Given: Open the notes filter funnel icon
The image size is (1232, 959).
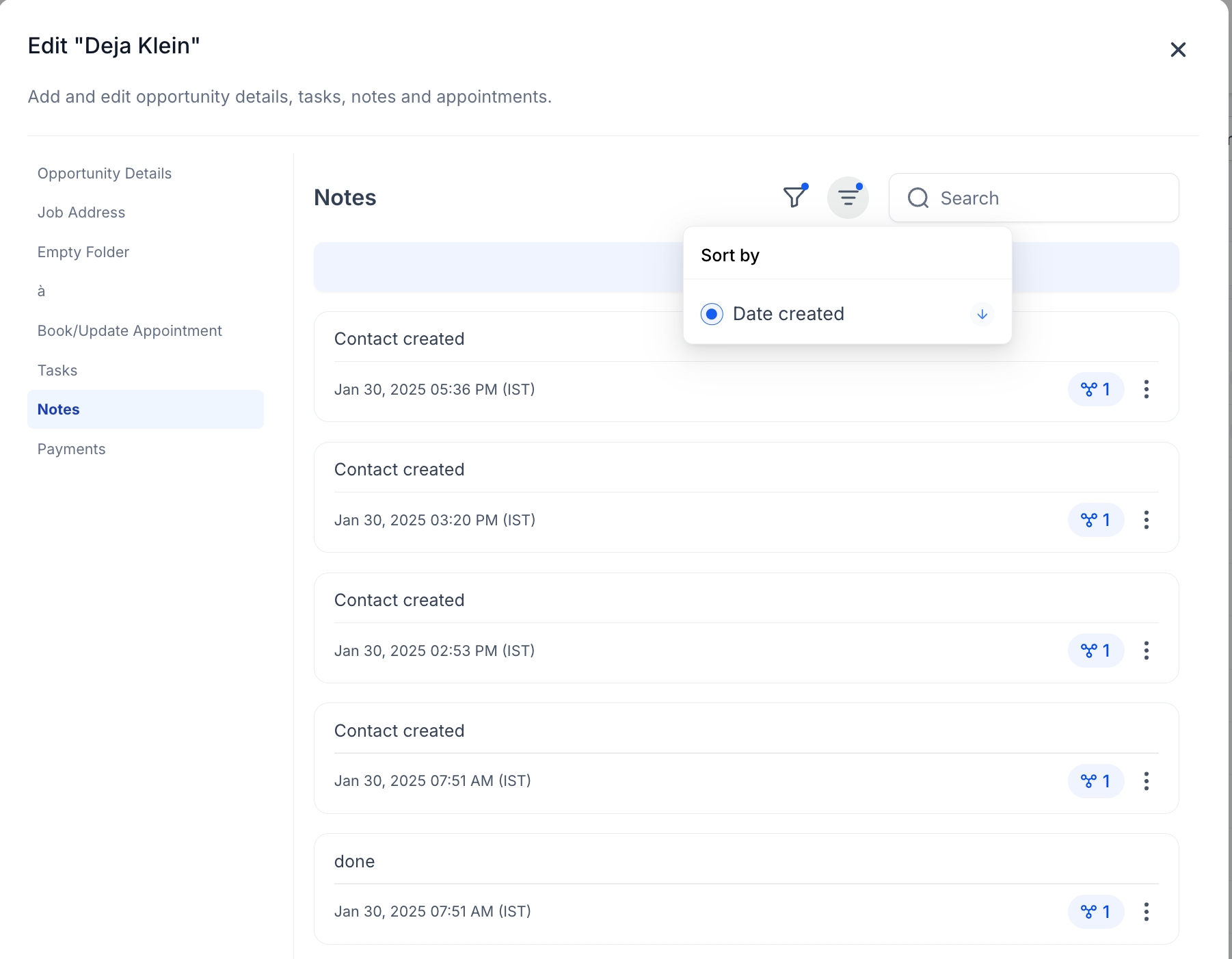Looking at the screenshot, I should tap(794, 197).
